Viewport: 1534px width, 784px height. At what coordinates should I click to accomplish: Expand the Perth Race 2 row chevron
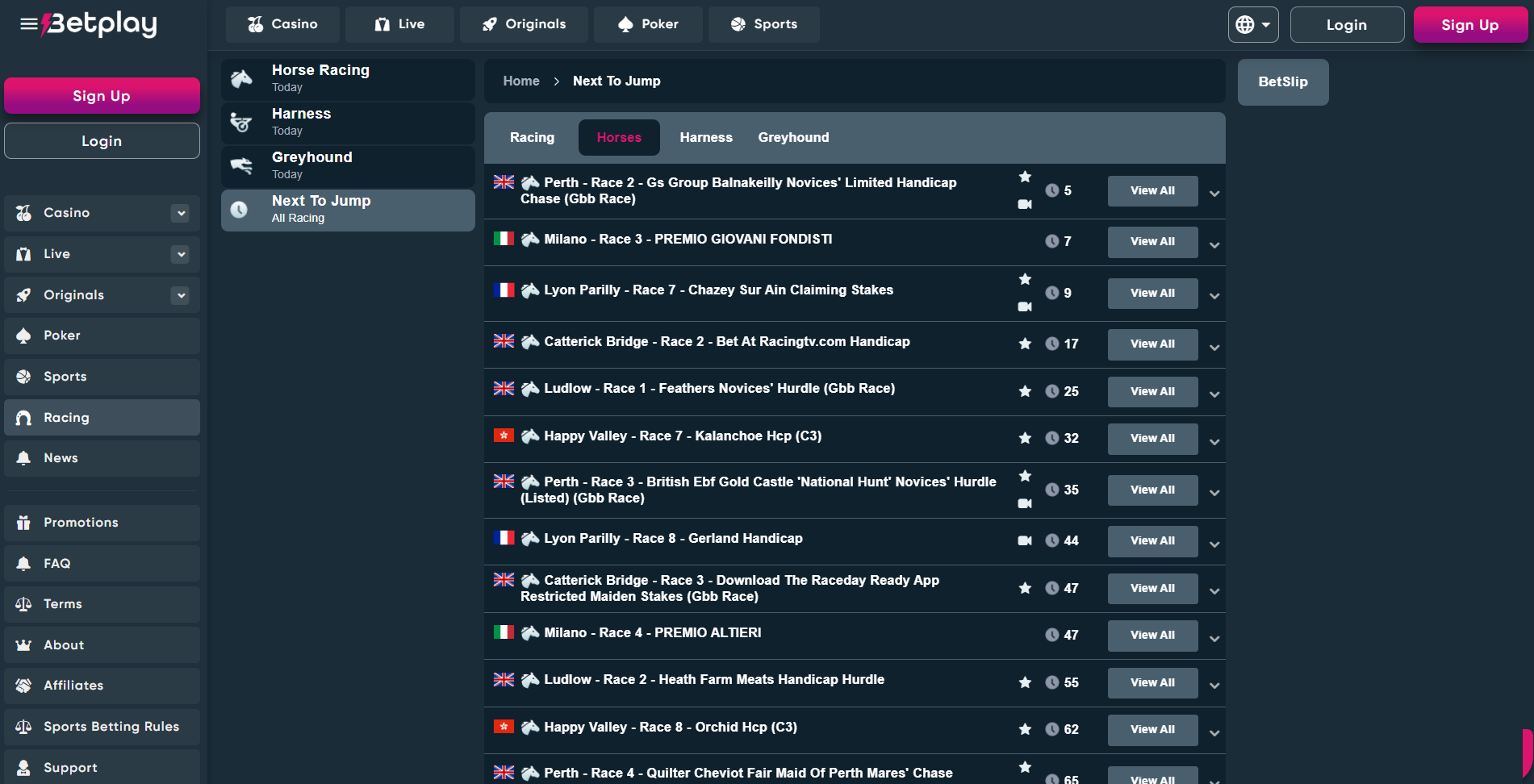pyautogui.click(x=1214, y=194)
